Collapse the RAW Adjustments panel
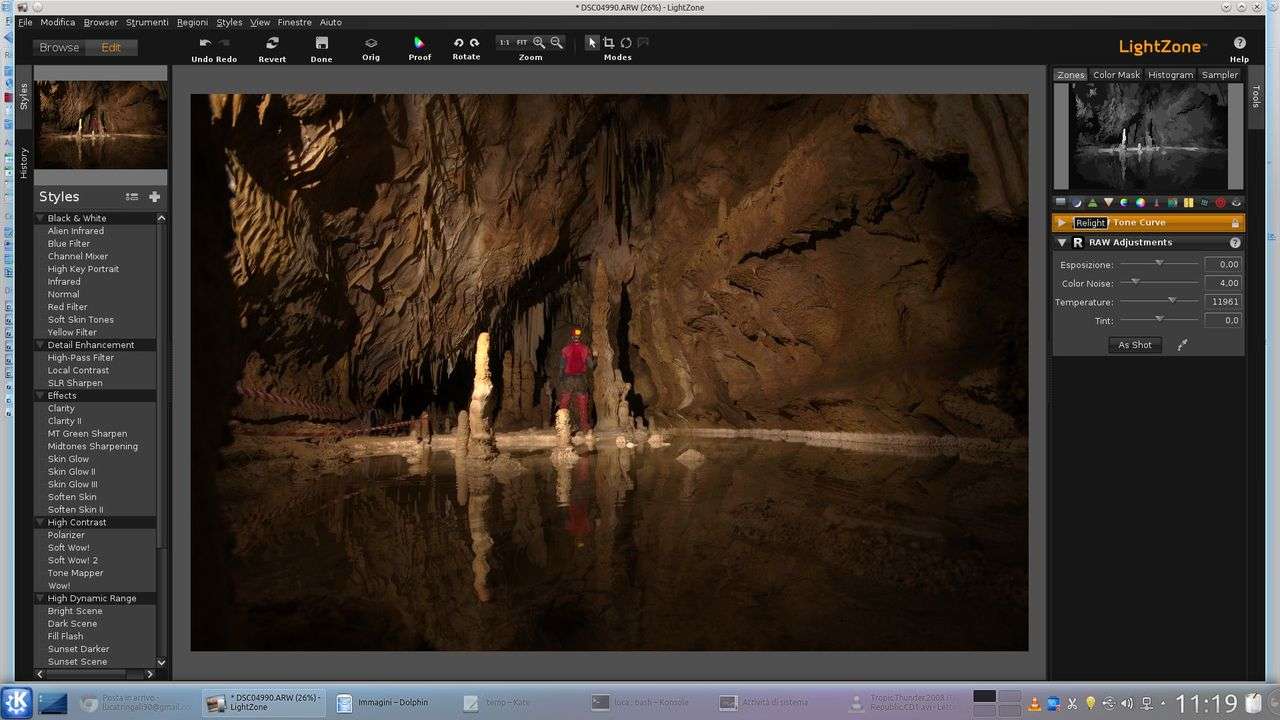 point(1061,242)
